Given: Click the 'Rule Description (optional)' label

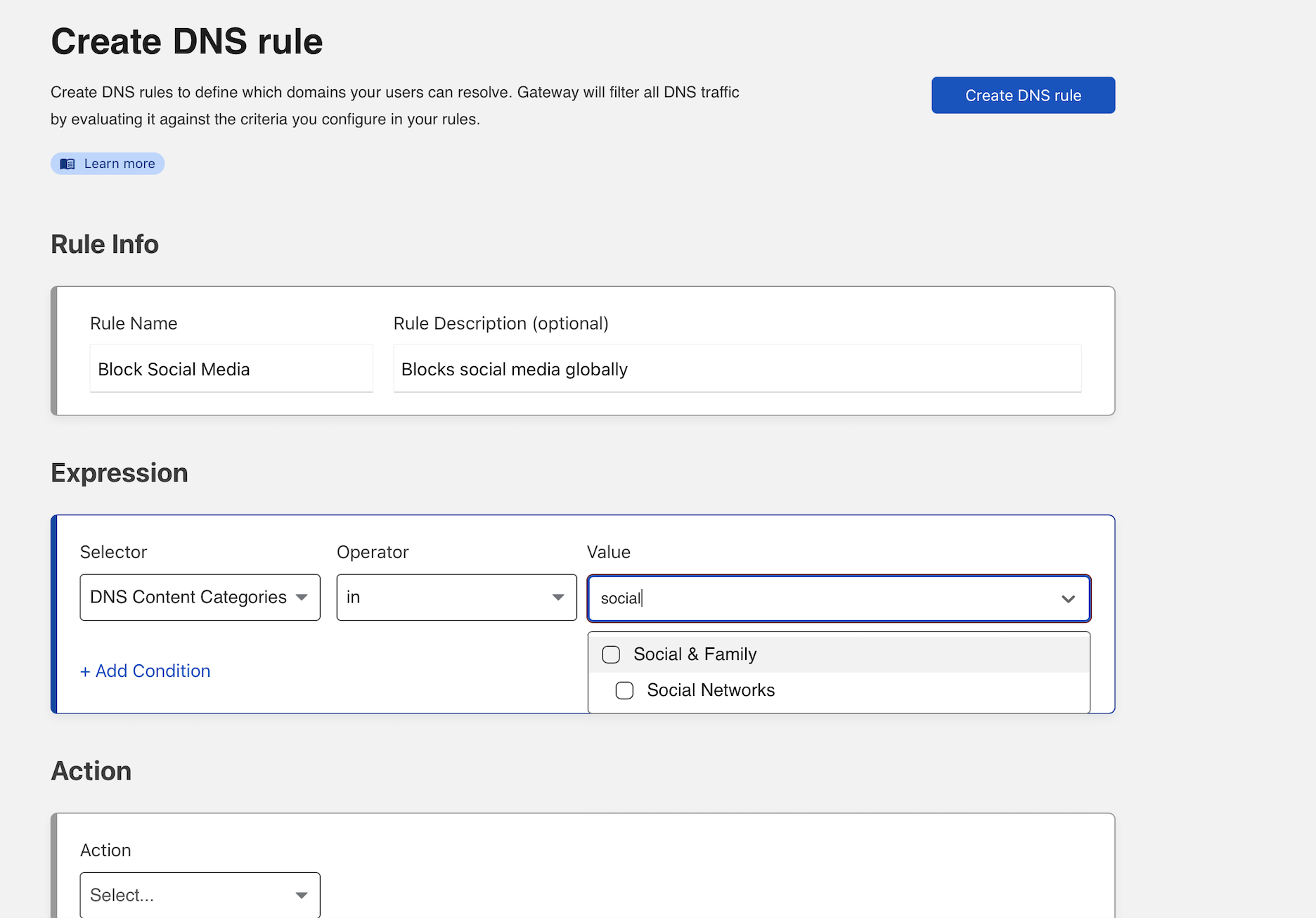Looking at the screenshot, I should pyautogui.click(x=501, y=323).
